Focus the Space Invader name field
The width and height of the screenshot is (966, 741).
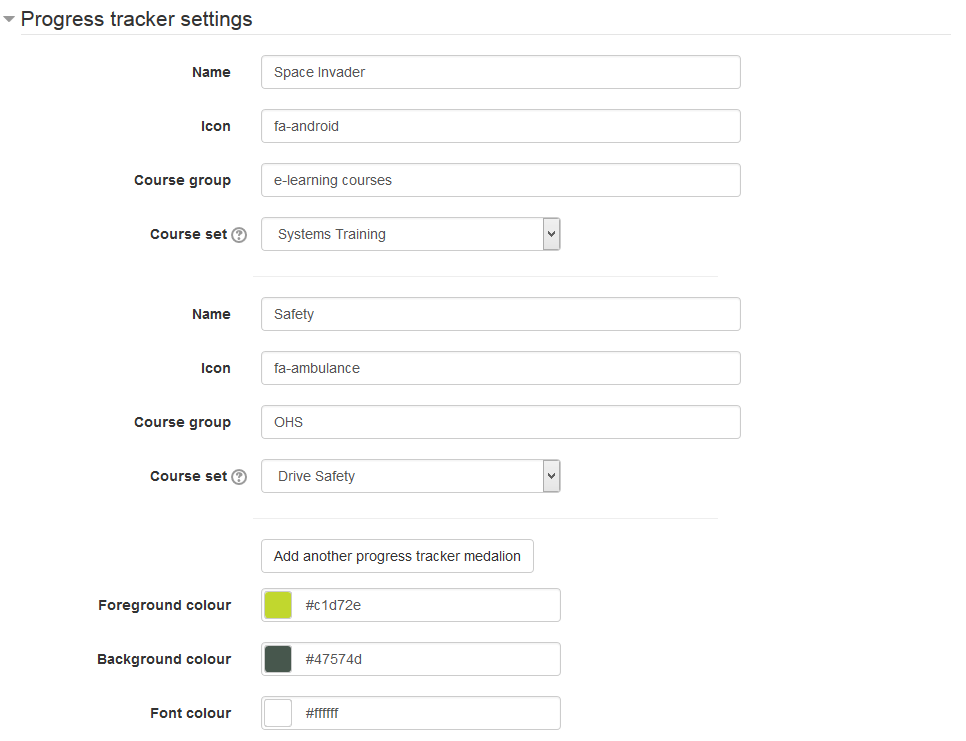point(500,72)
